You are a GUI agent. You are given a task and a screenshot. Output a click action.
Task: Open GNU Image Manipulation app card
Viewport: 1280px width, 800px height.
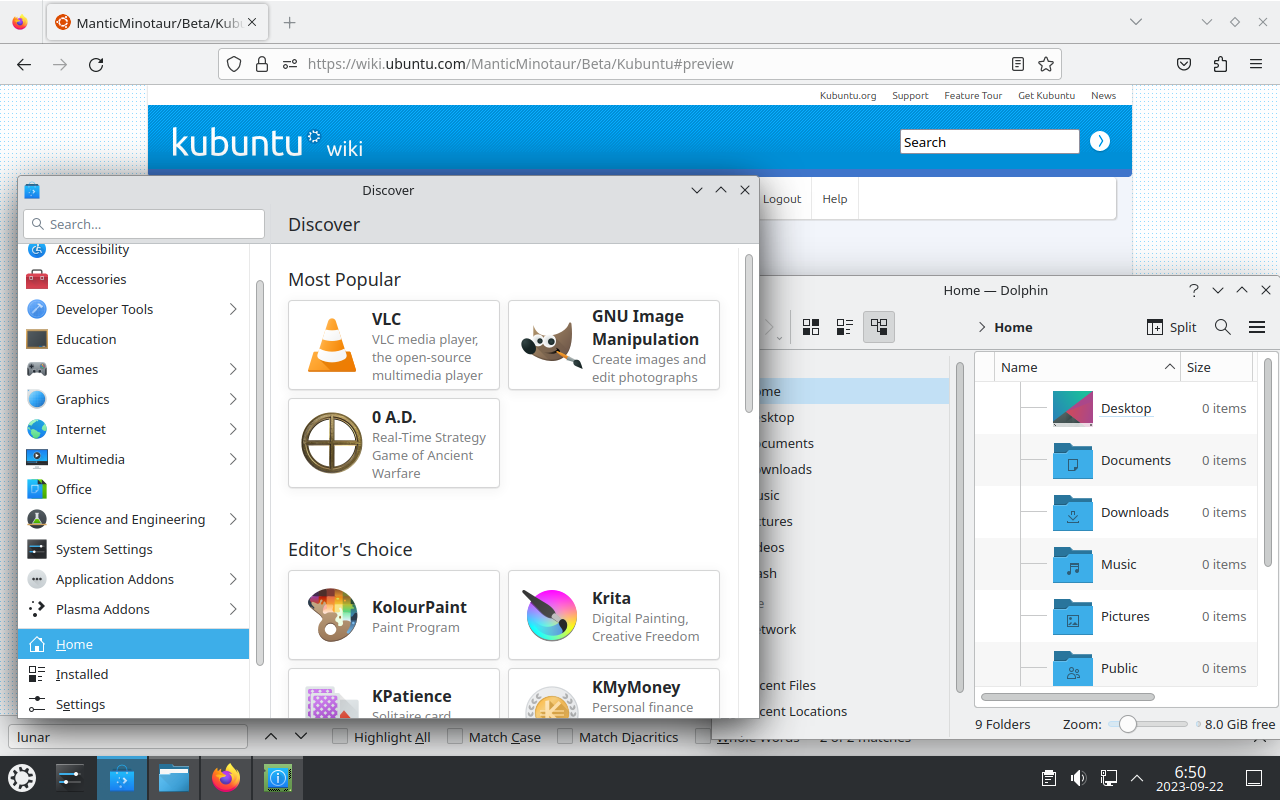click(614, 345)
